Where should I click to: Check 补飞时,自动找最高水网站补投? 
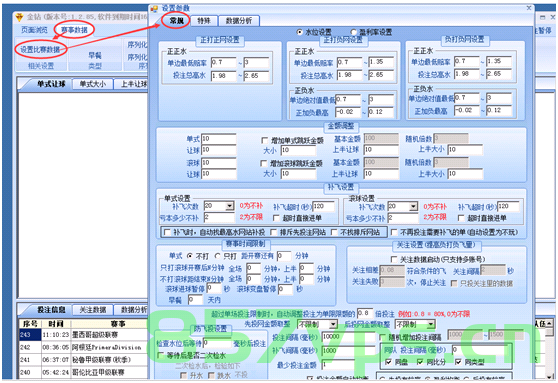click(167, 232)
